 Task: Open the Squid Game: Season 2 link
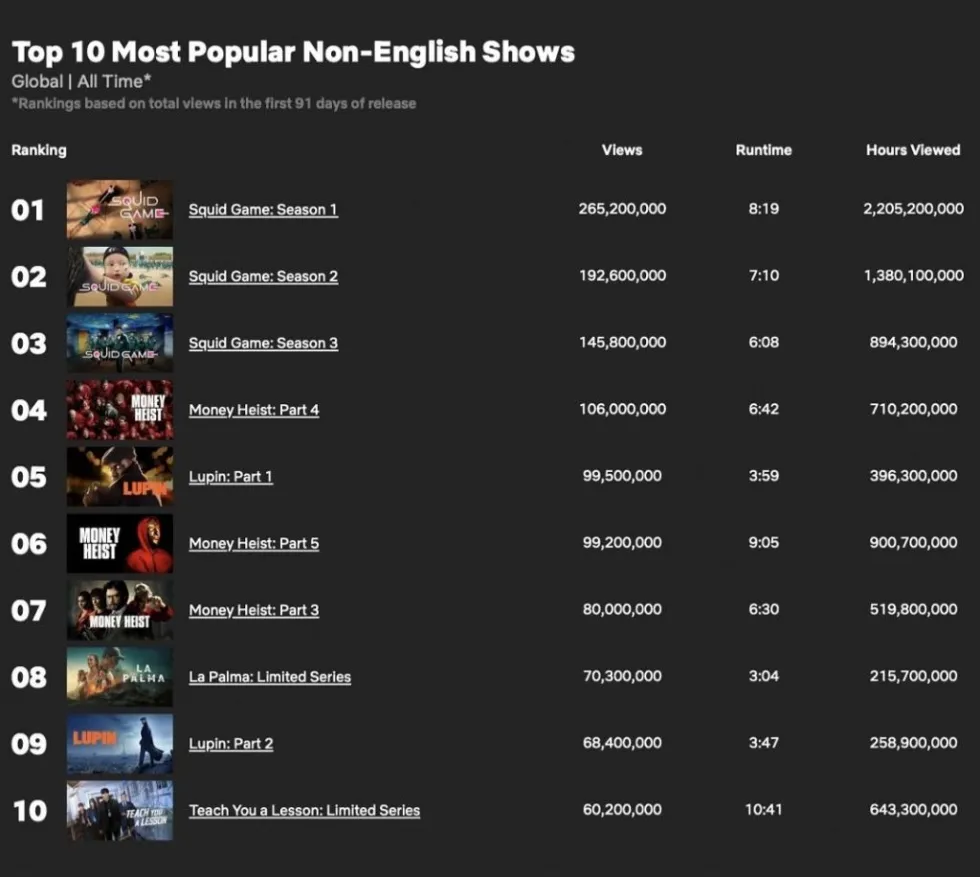263,276
